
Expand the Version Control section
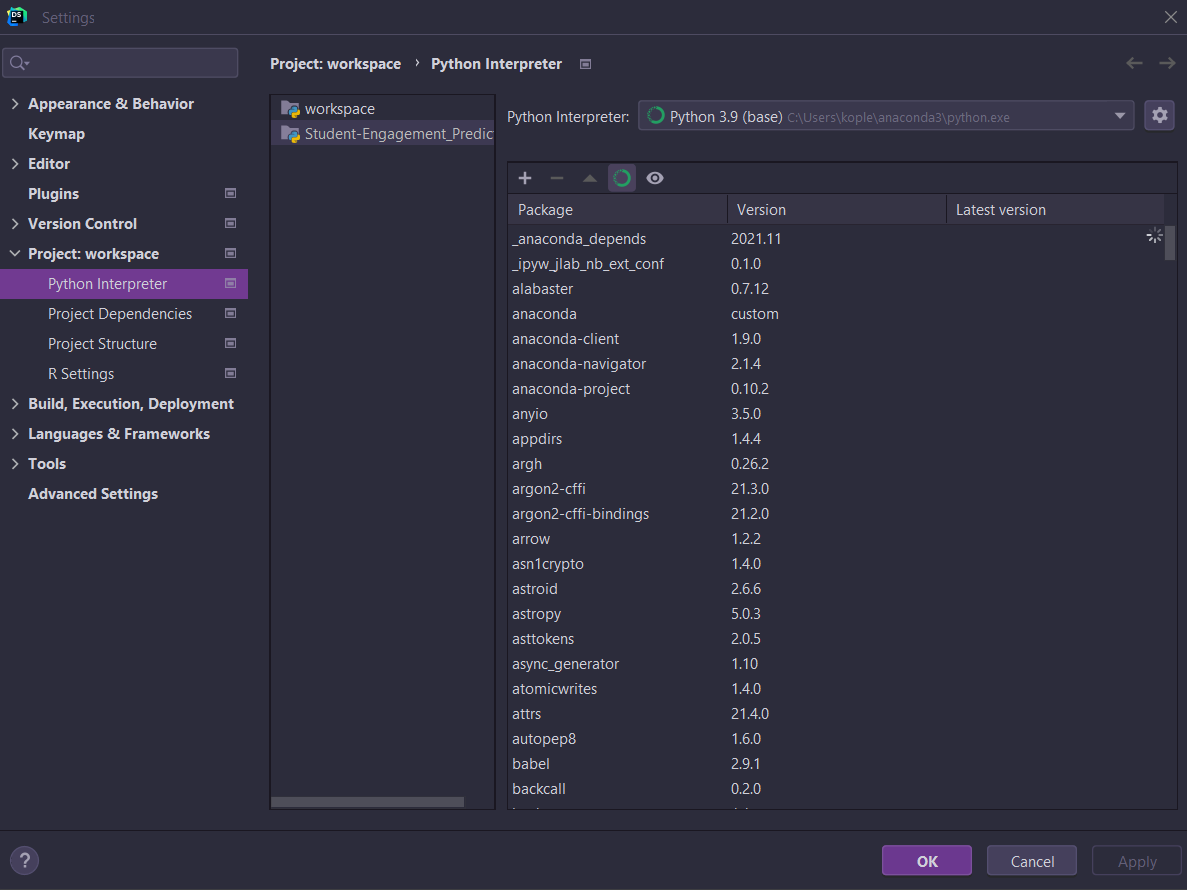[15, 223]
